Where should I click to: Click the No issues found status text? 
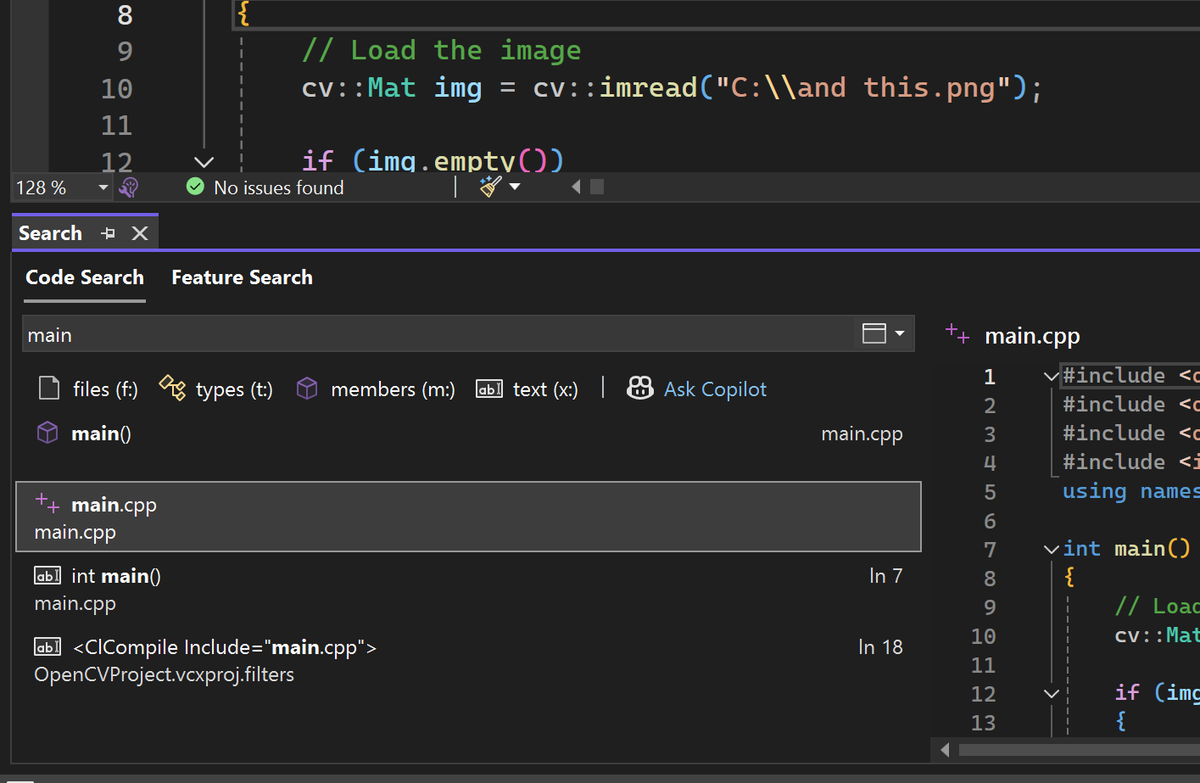278,188
